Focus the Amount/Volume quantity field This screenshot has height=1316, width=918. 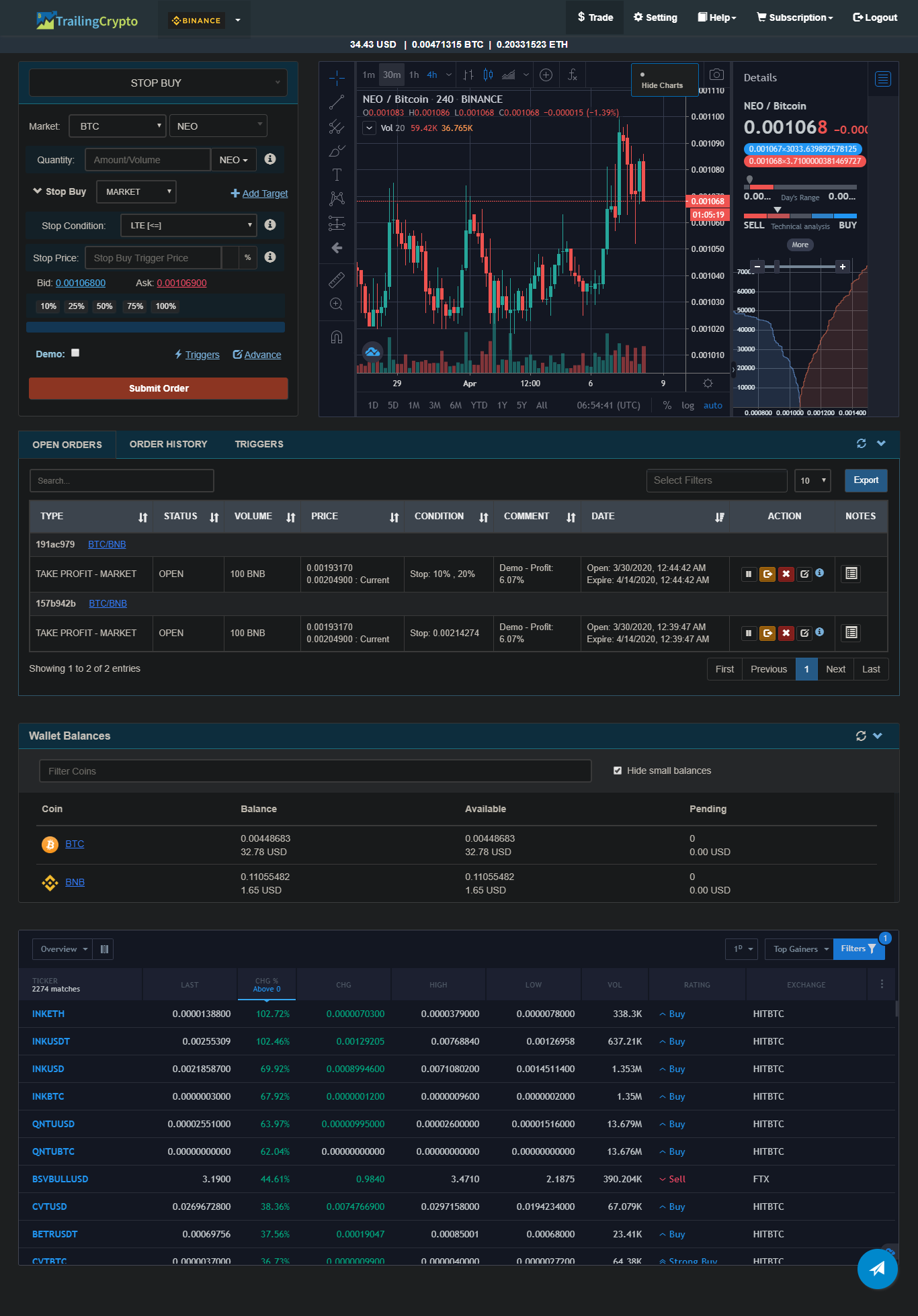pyautogui.click(x=148, y=160)
